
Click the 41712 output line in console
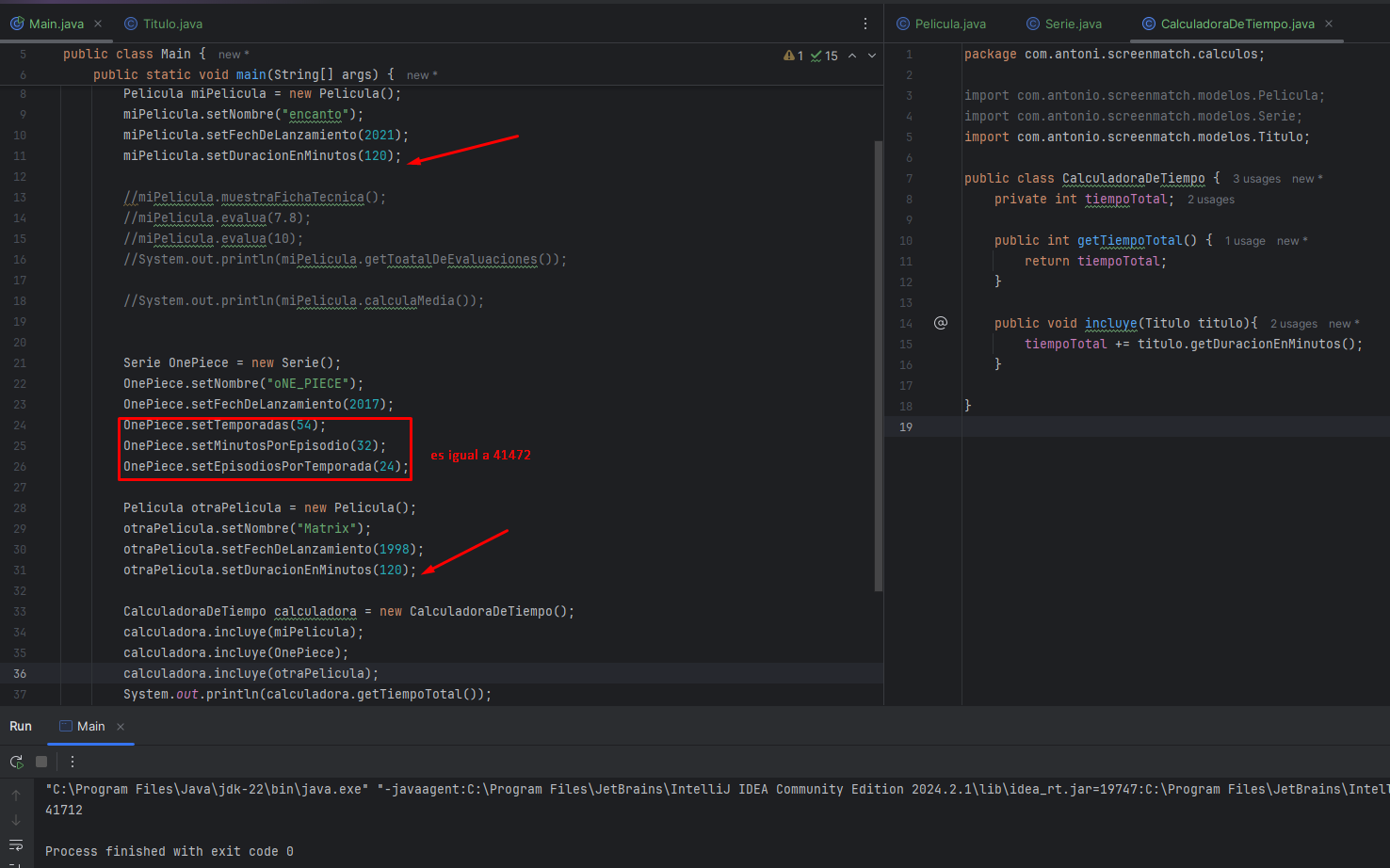[64, 810]
